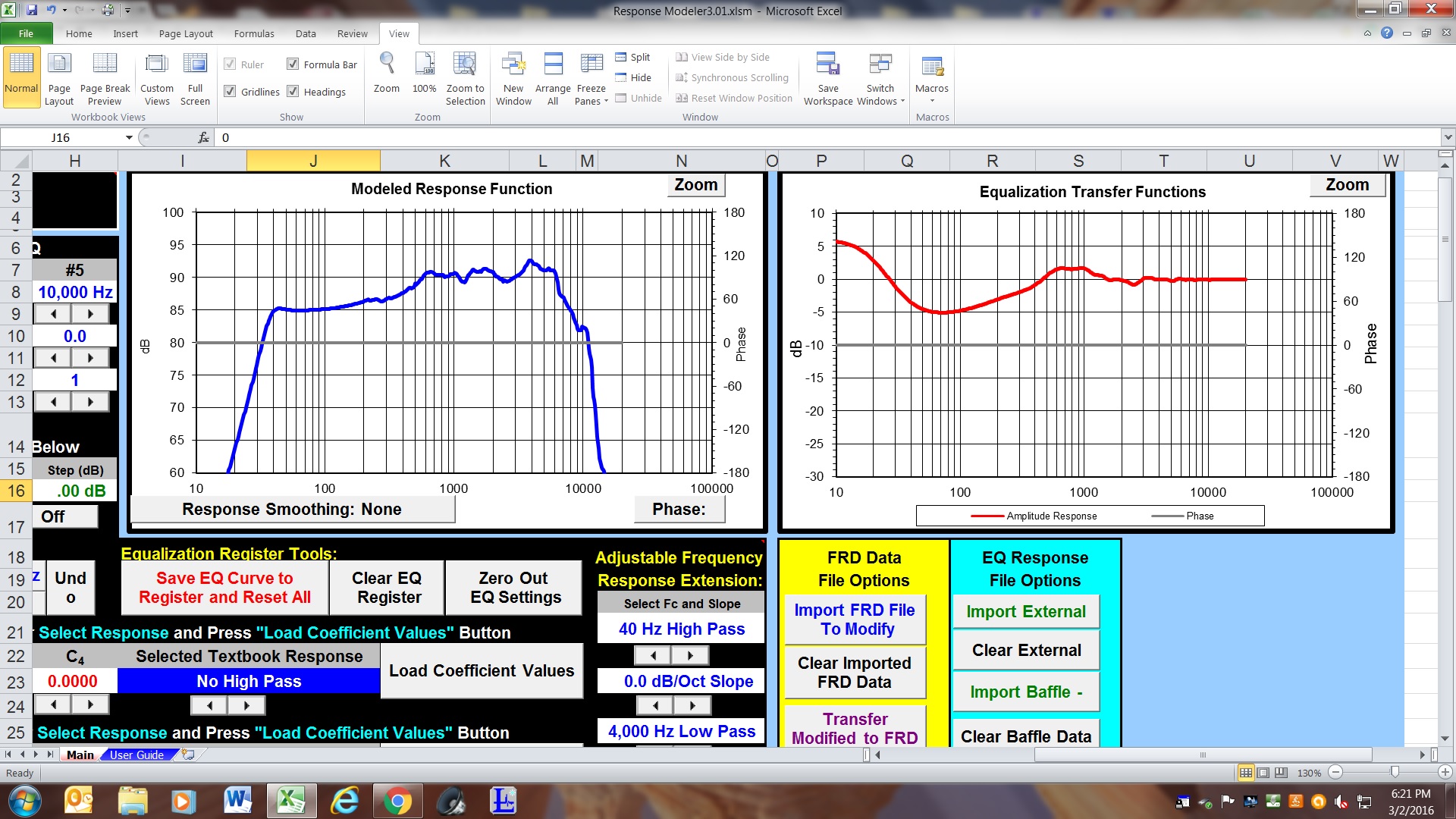Click Clear EQ Register button

coord(388,588)
